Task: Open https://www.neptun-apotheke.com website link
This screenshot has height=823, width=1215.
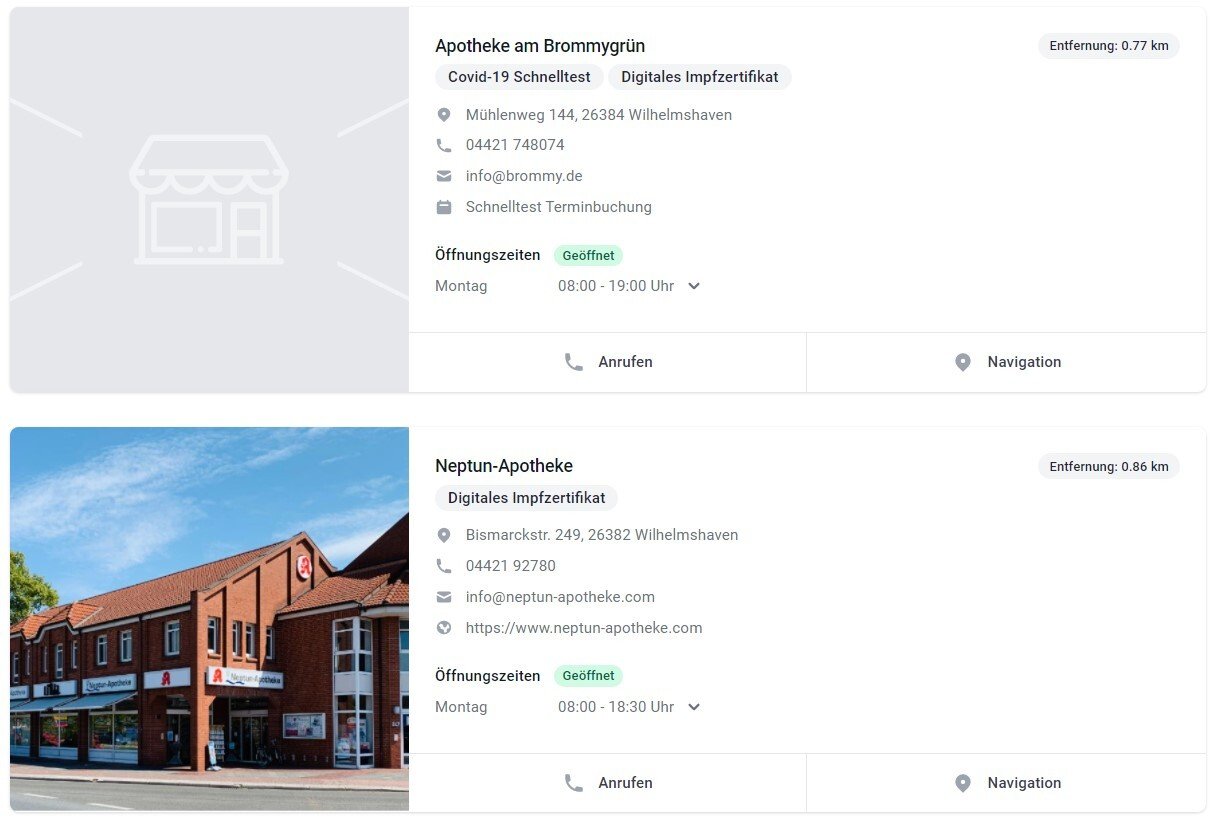Action: [584, 628]
